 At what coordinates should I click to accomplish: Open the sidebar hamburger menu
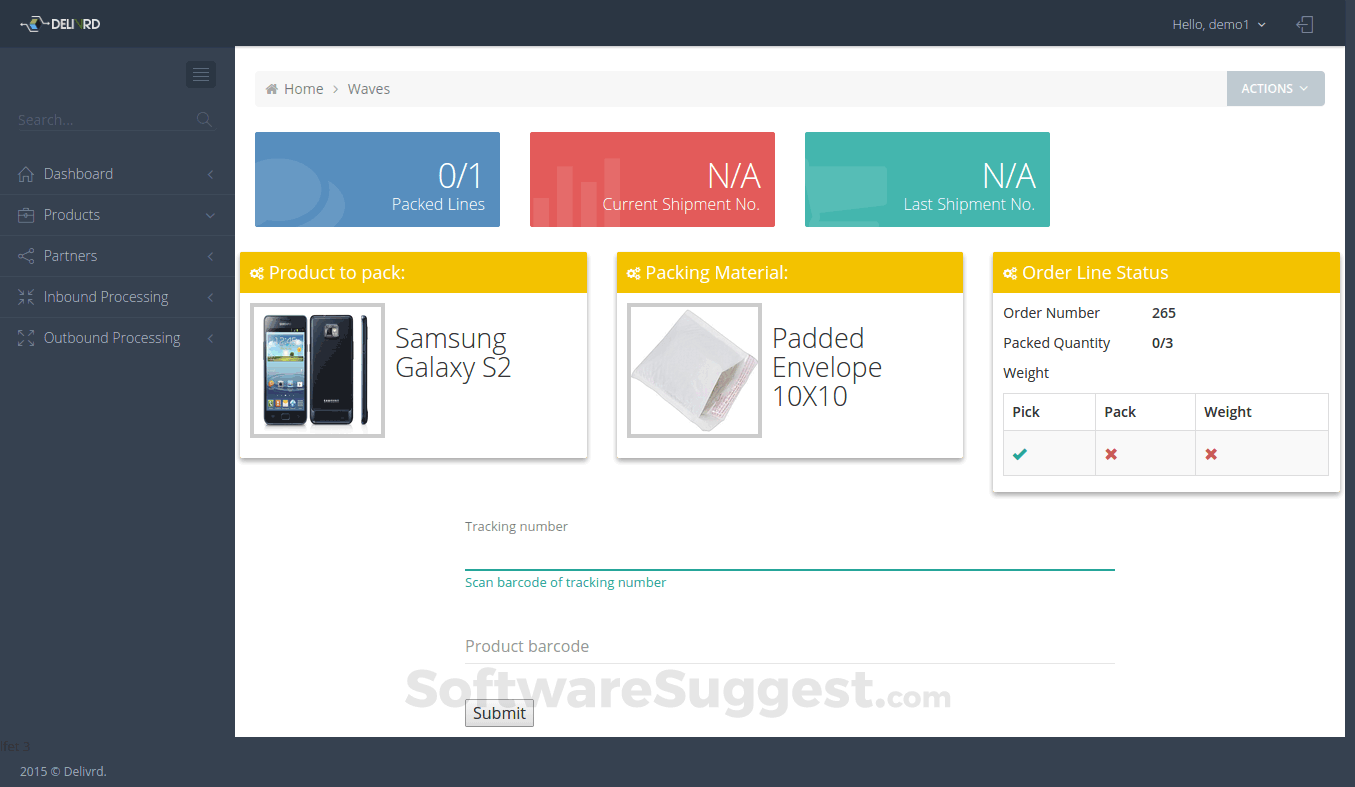pyautogui.click(x=200, y=74)
